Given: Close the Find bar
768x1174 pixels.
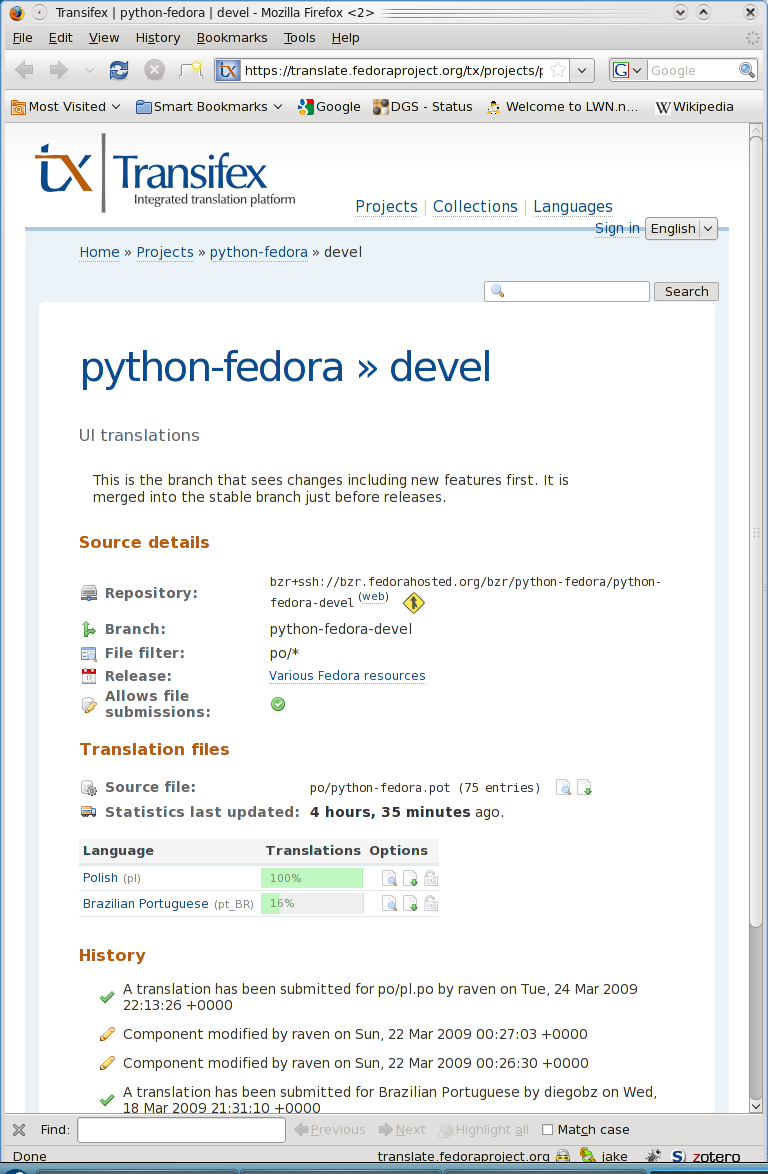Looking at the screenshot, I should pos(19,1130).
